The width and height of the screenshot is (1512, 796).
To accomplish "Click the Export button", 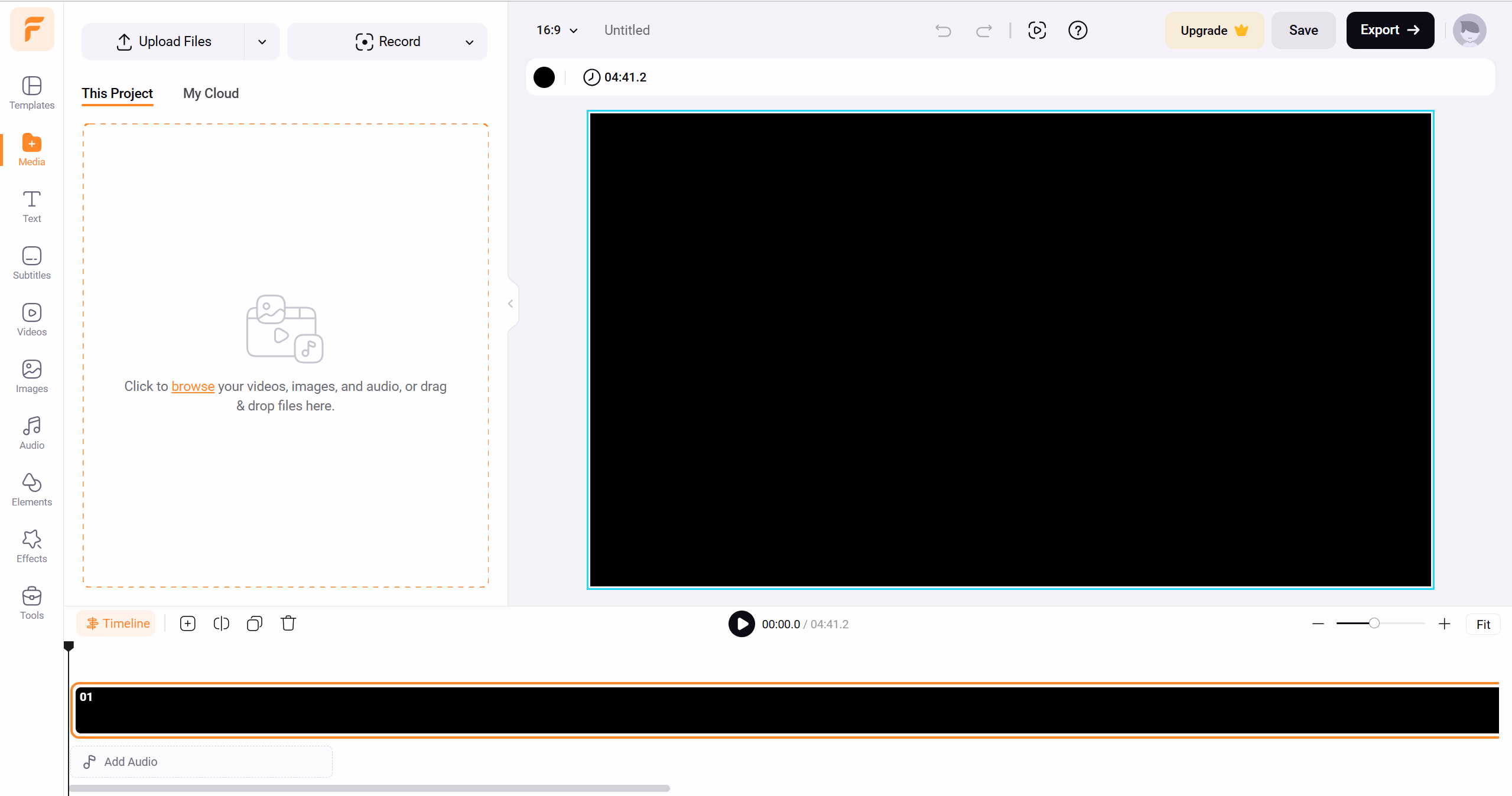I will (x=1390, y=30).
